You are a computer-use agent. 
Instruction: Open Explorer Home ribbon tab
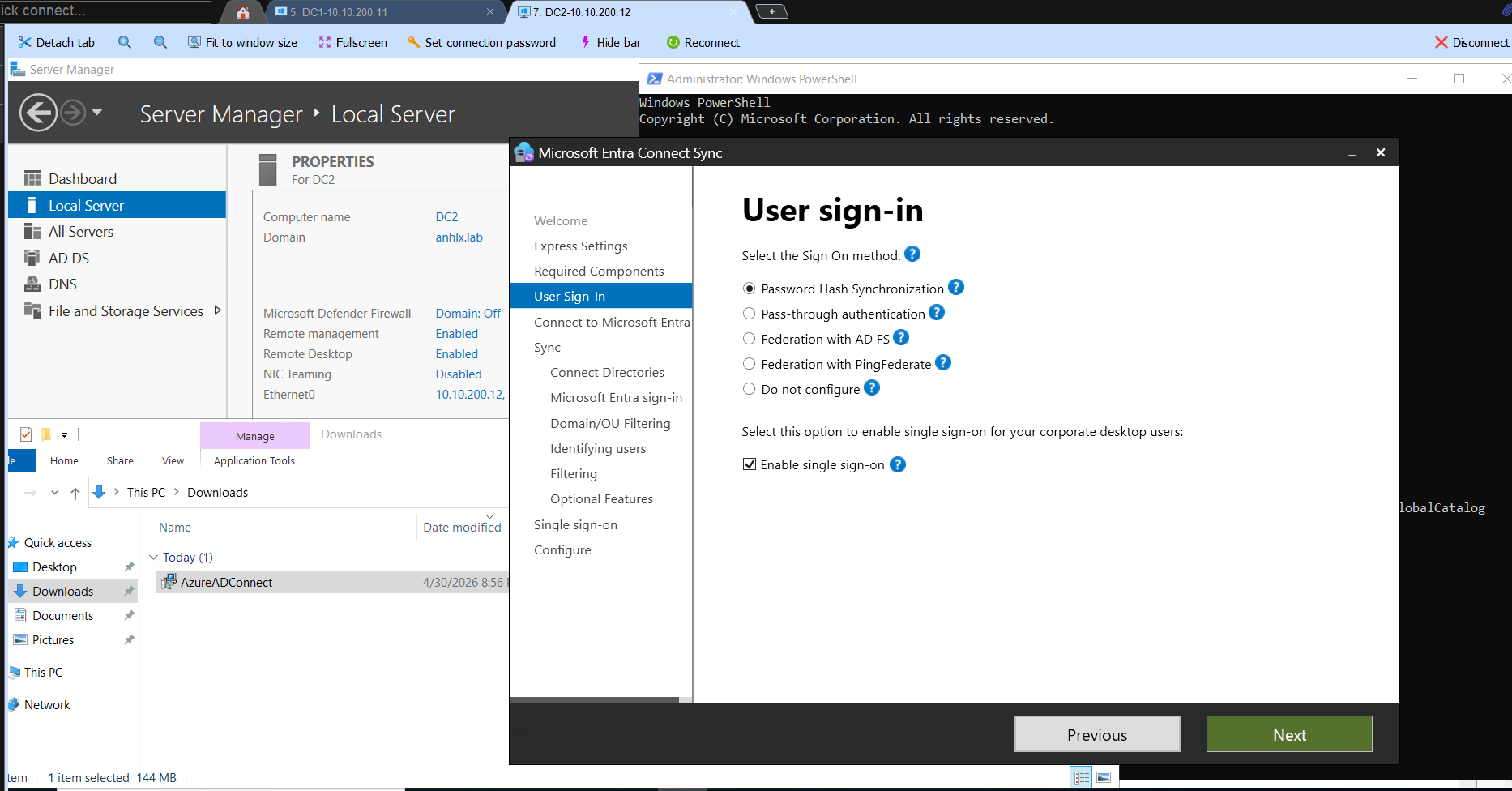click(x=64, y=460)
